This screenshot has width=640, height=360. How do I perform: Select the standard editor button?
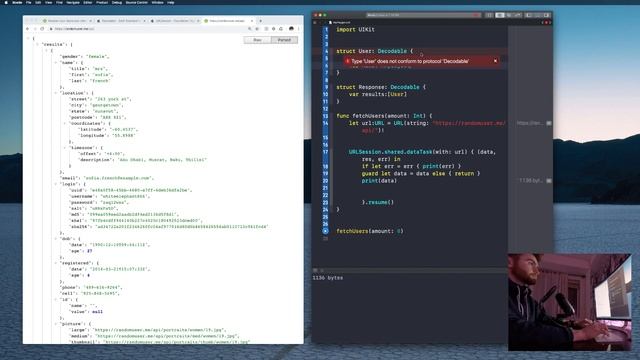click(500, 15)
